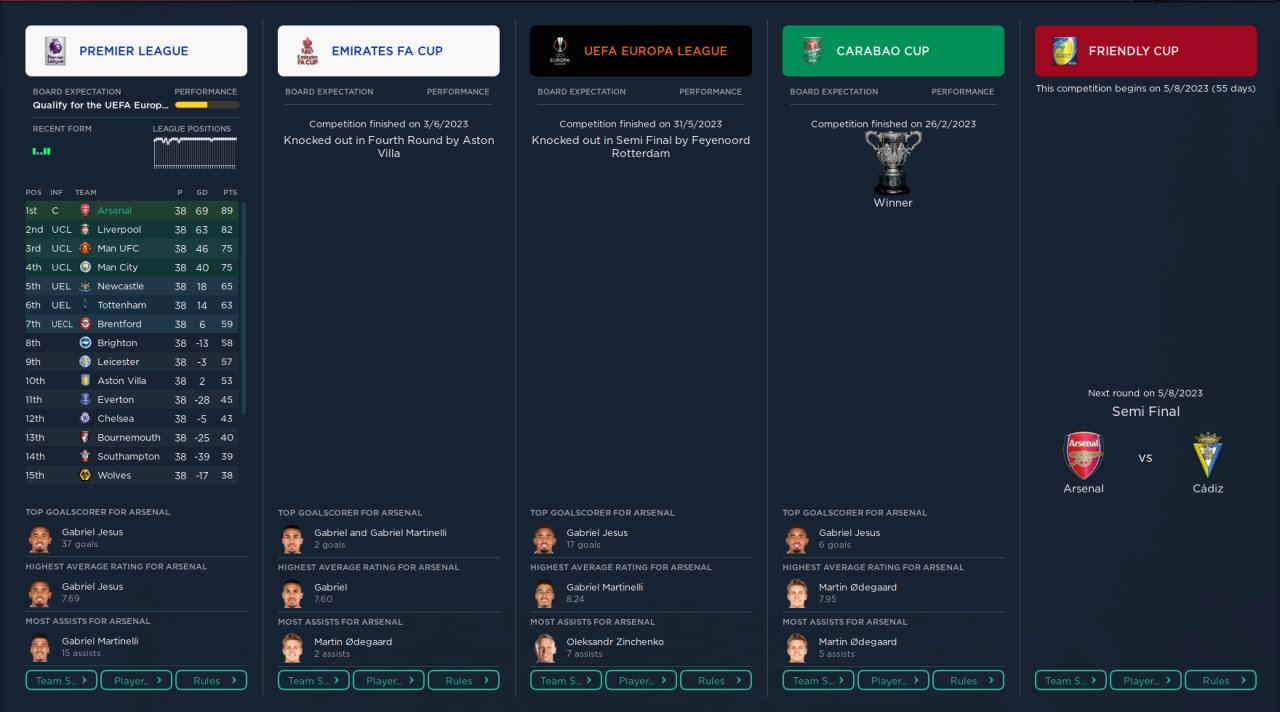Viewport: 1280px width, 712px height.
Task: Click the league table scrollbar
Action: [x=243, y=308]
